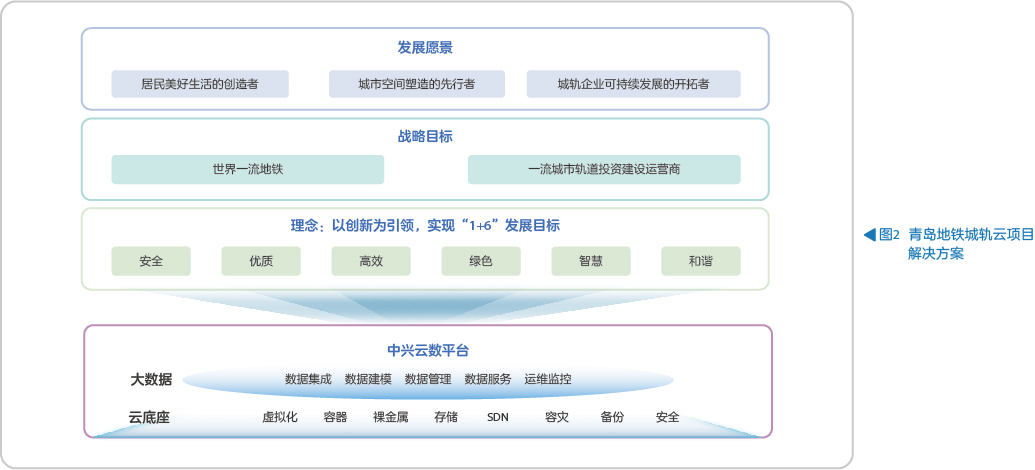This screenshot has height=470, width=1035.
Task: Select the 城市空间塑造的先行者 box
Action: [417, 84]
